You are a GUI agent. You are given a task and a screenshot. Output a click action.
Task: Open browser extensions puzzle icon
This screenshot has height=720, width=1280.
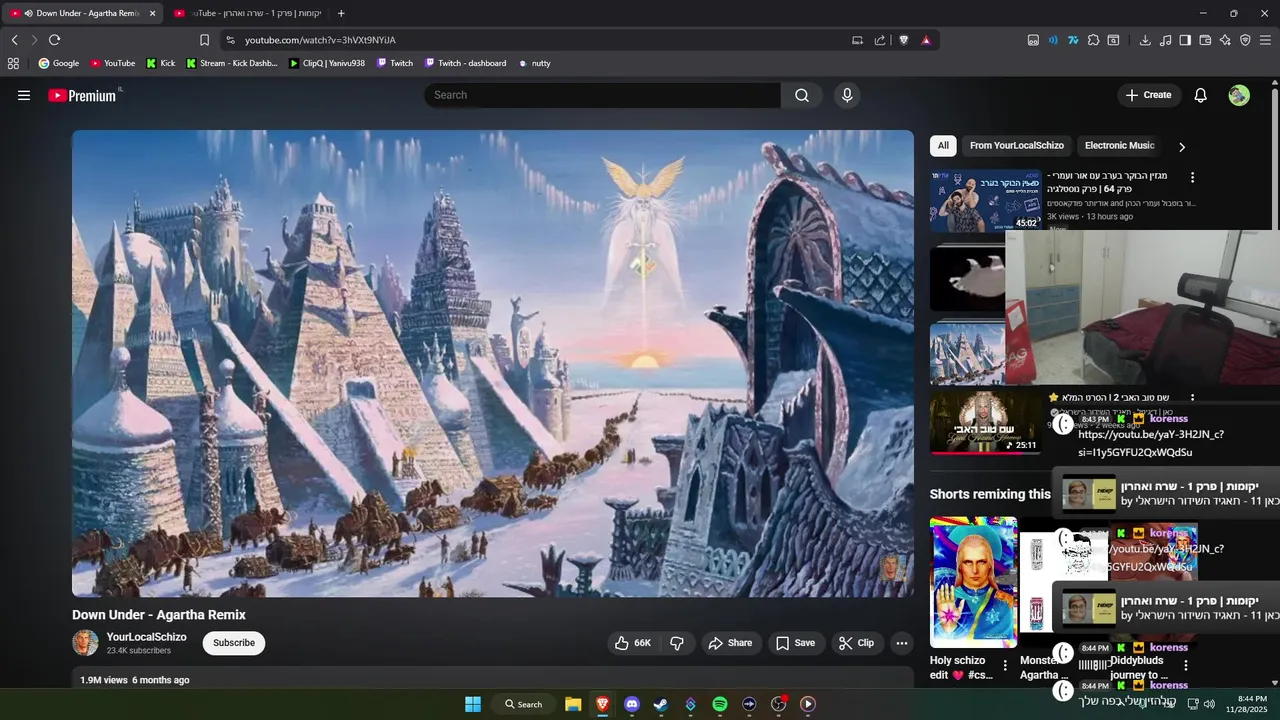click(1093, 40)
